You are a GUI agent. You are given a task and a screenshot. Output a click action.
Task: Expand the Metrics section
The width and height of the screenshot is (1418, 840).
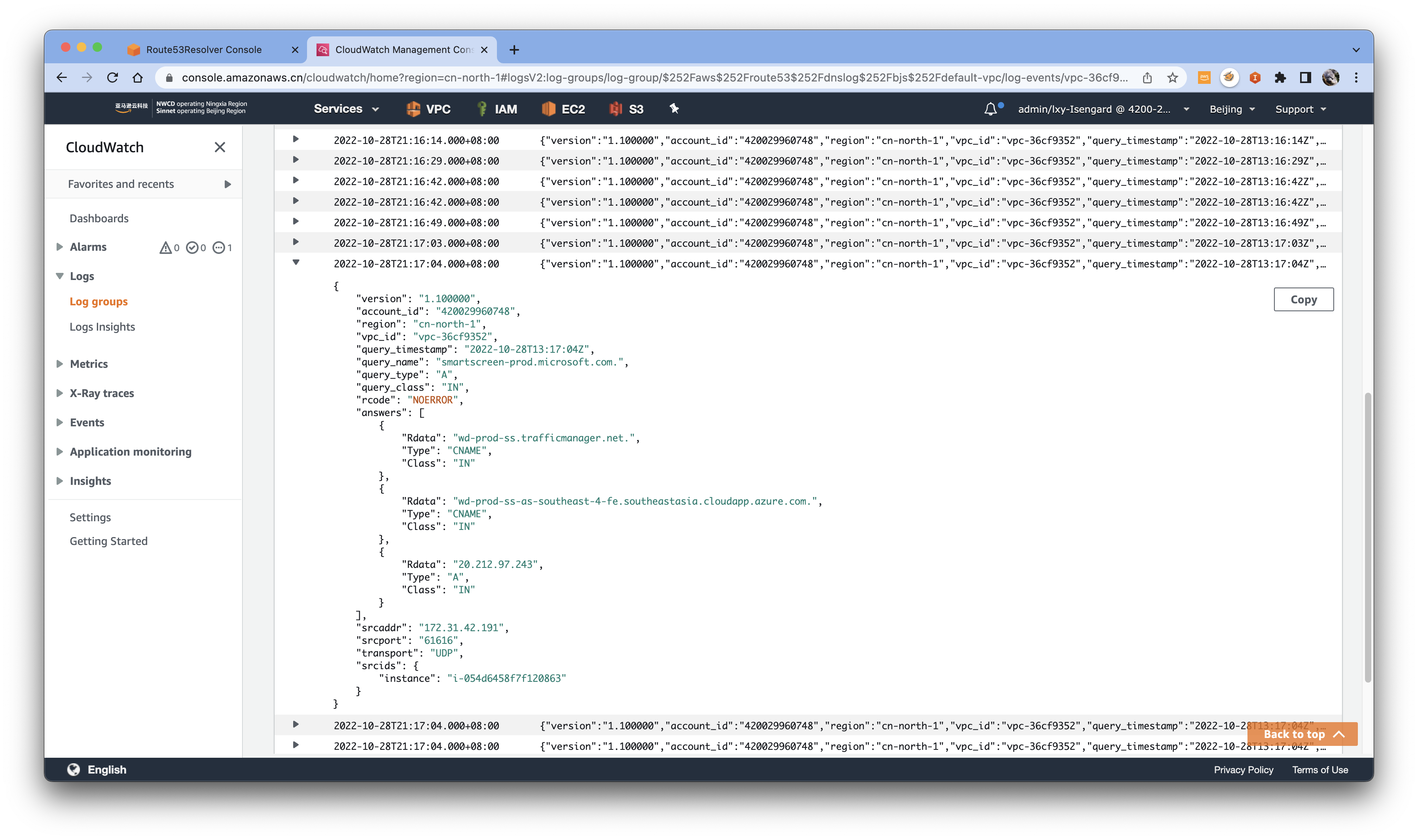pos(59,364)
